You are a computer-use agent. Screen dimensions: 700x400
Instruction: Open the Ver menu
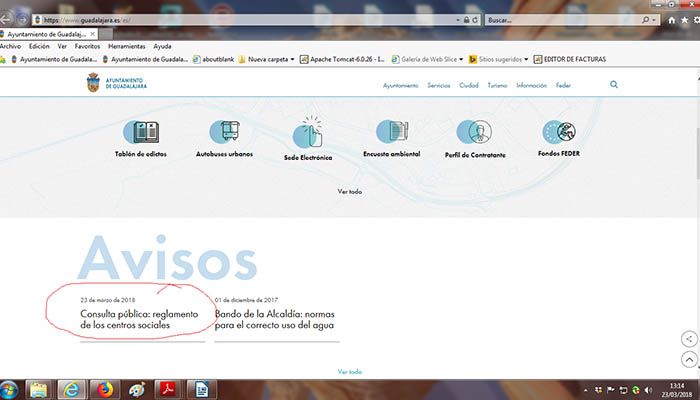point(62,46)
